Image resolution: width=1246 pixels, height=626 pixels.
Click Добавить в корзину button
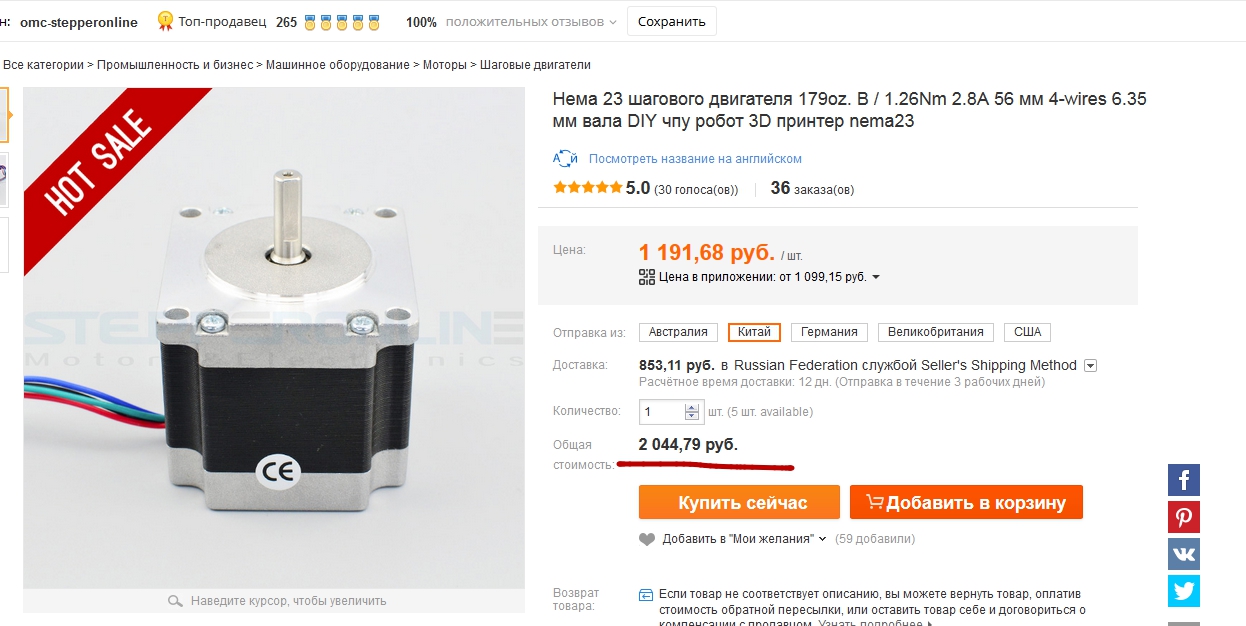point(966,502)
